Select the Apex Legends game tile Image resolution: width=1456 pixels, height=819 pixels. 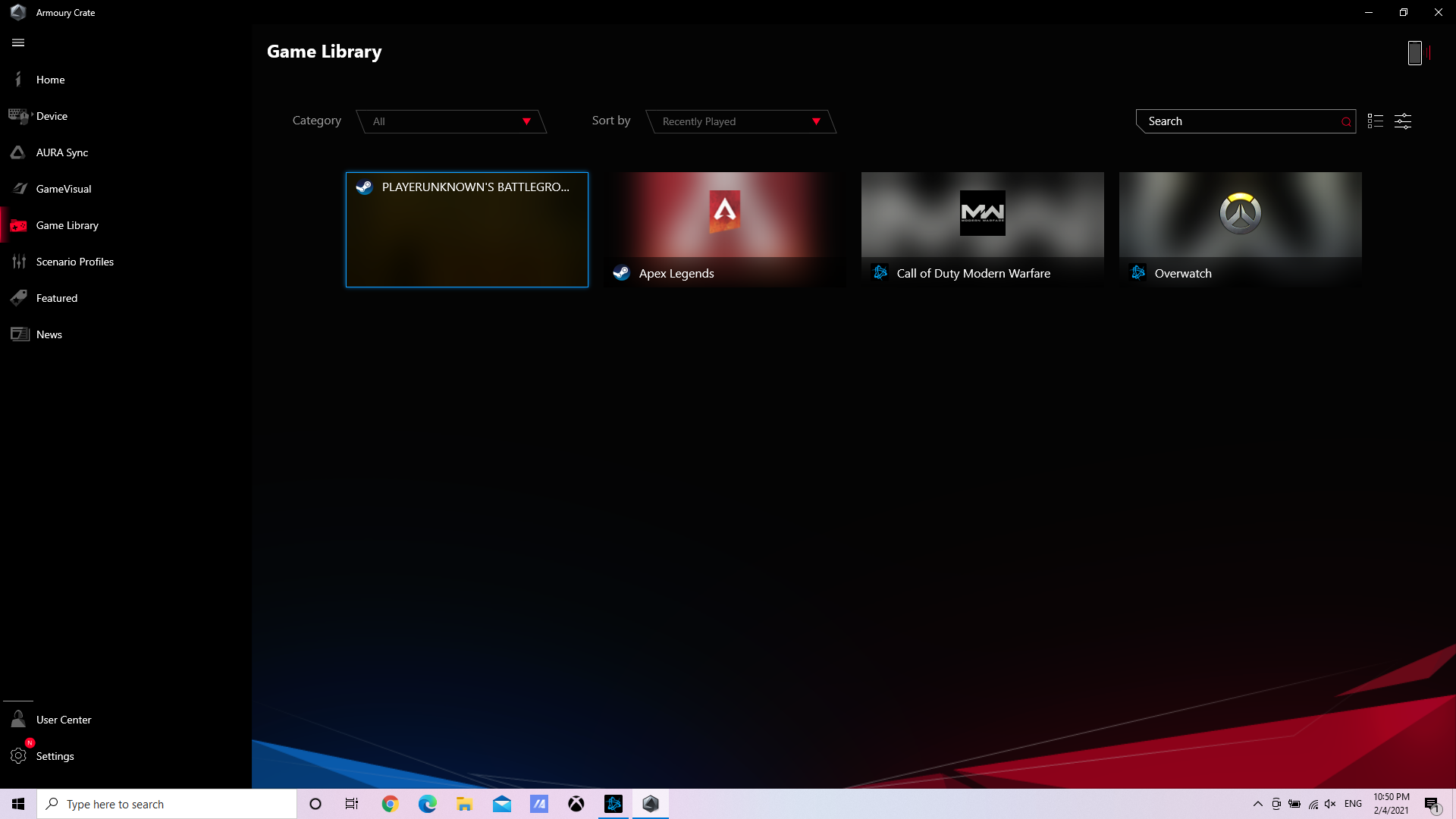tap(725, 230)
